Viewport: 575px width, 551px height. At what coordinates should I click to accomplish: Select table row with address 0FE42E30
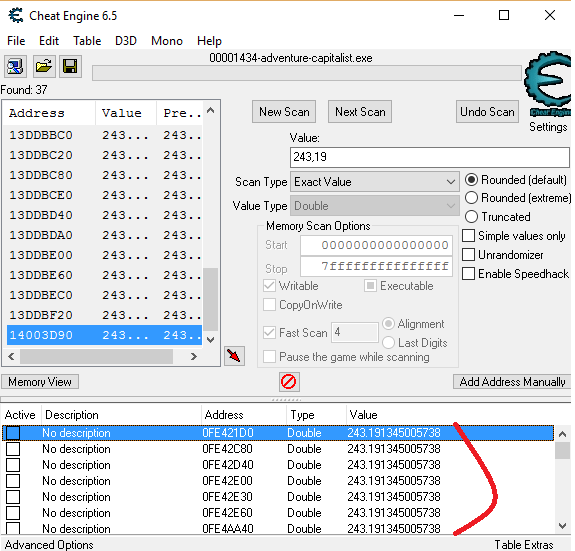coord(278,497)
